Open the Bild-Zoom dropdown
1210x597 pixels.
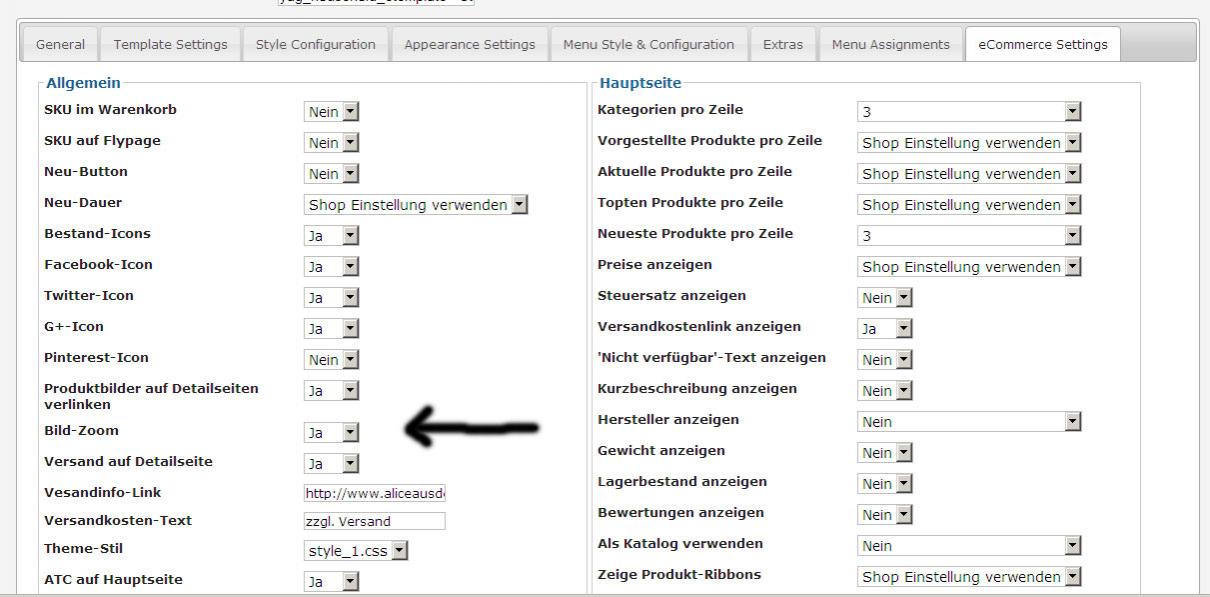coord(331,433)
